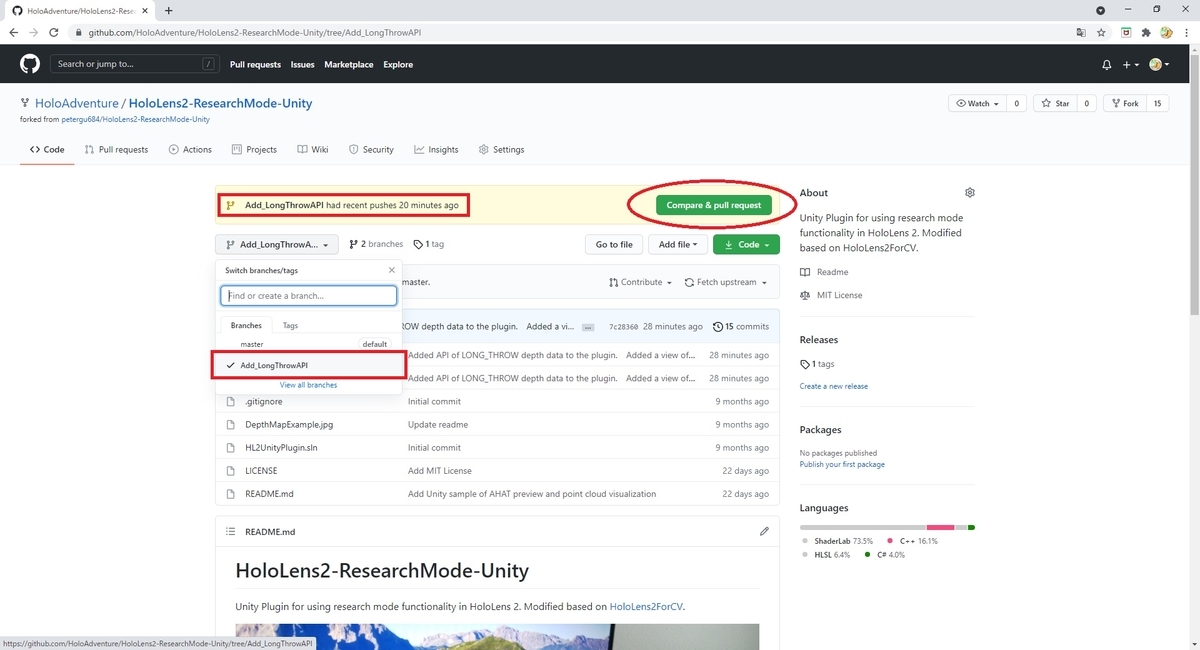Expand the Fetch upstream dropdown
The image size is (1200, 650).
coord(726,282)
